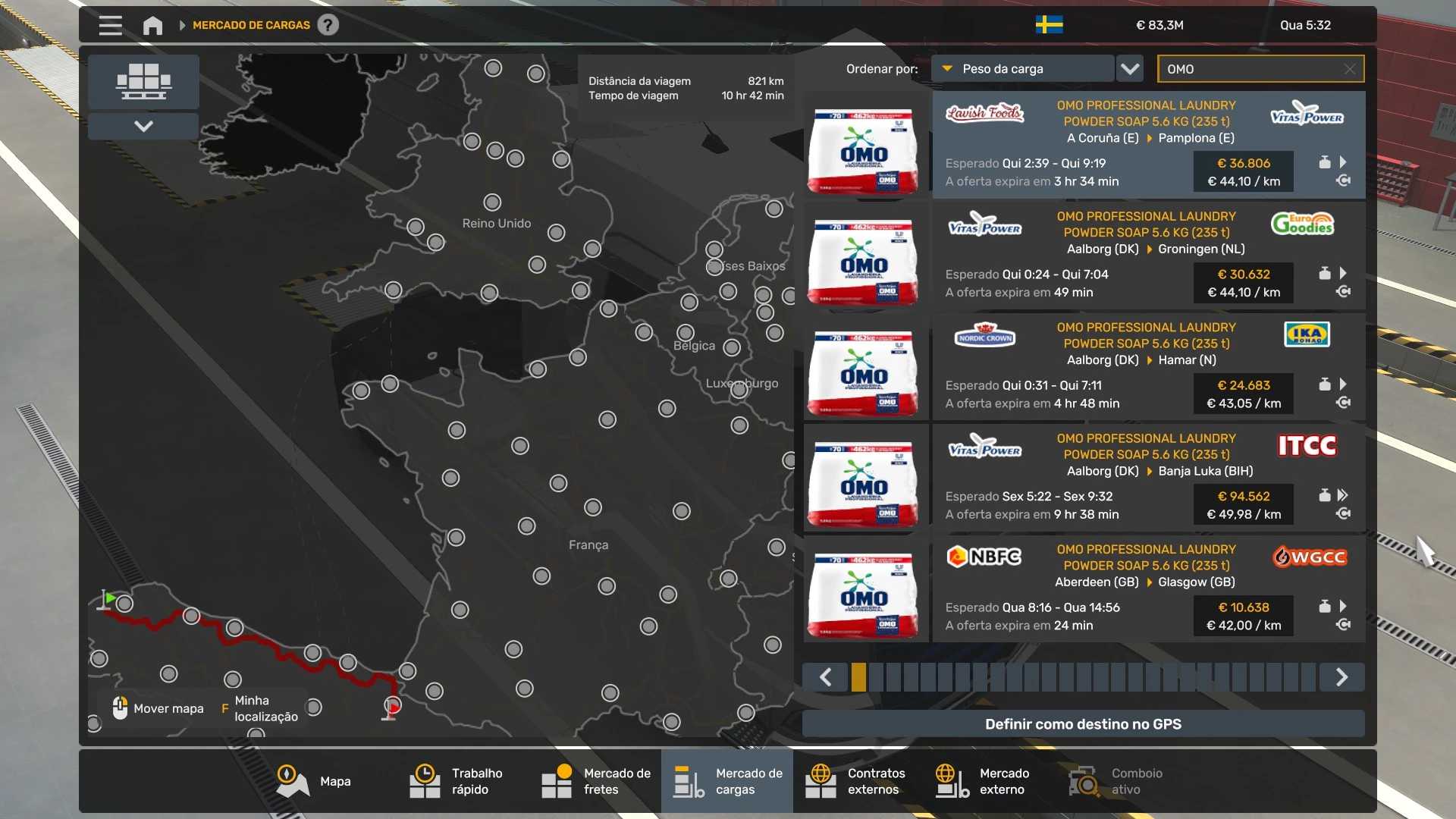Image resolution: width=1456 pixels, height=819 pixels.
Task: Select the Aalborg to Hamar cargo offer
Action: tap(1149, 366)
